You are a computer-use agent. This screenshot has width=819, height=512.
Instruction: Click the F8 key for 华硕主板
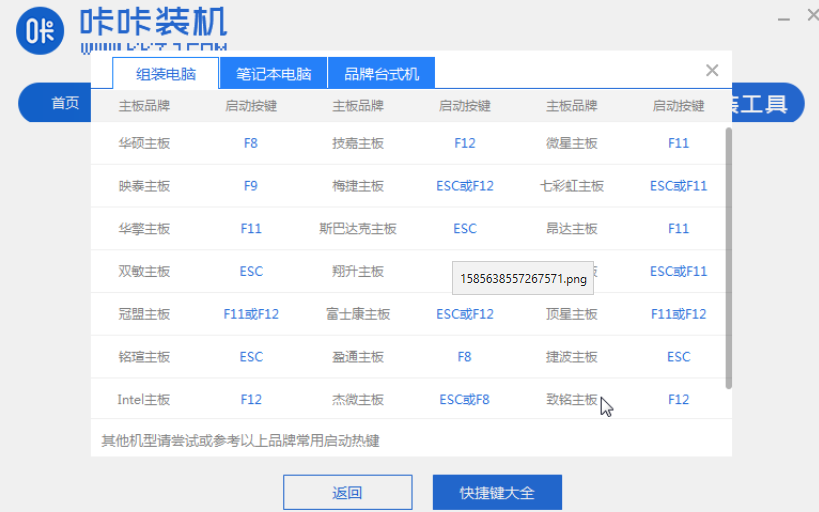click(x=251, y=143)
